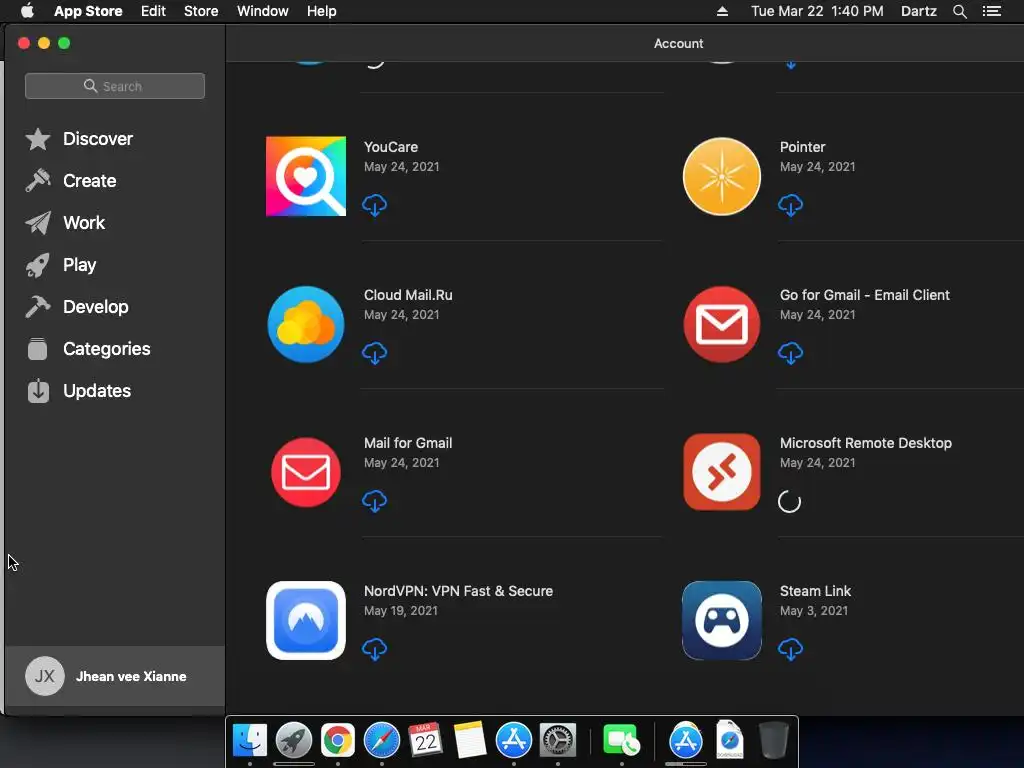Open the Play section

tap(61, 264)
